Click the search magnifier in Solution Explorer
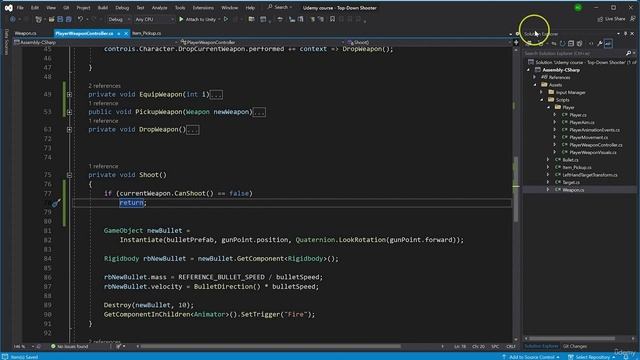The height and width of the screenshot is (360, 640). click(629, 53)
